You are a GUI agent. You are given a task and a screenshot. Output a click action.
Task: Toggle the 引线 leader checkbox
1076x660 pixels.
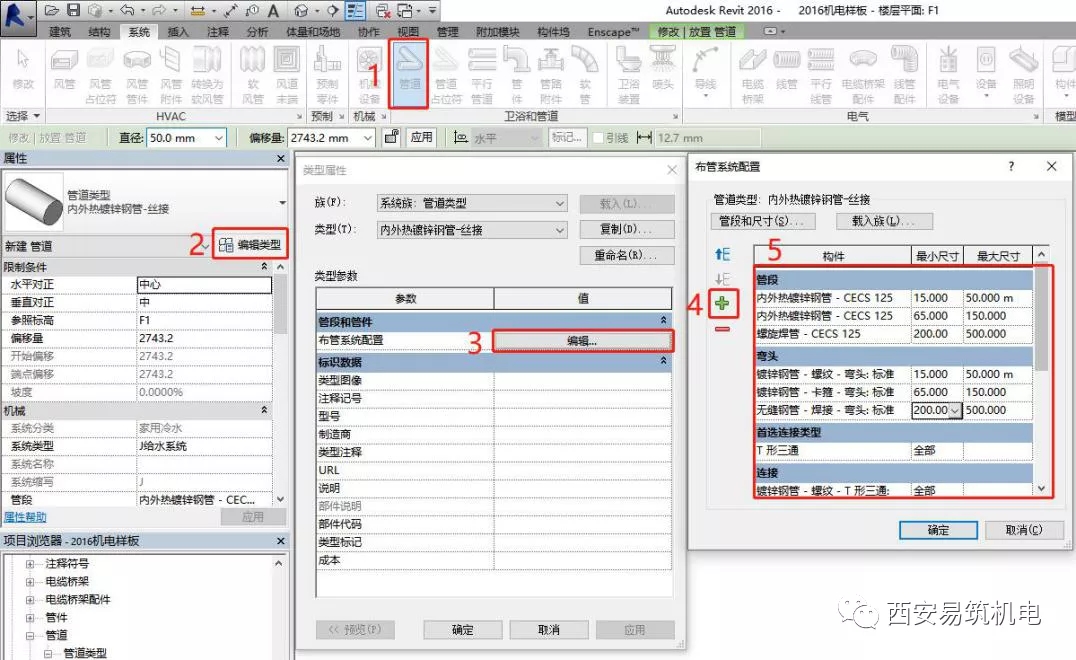[x=597, y=138]
